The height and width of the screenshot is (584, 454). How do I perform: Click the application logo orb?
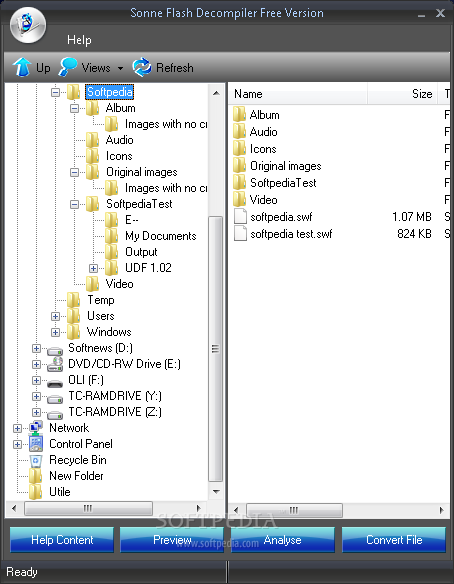coord(28,25)
